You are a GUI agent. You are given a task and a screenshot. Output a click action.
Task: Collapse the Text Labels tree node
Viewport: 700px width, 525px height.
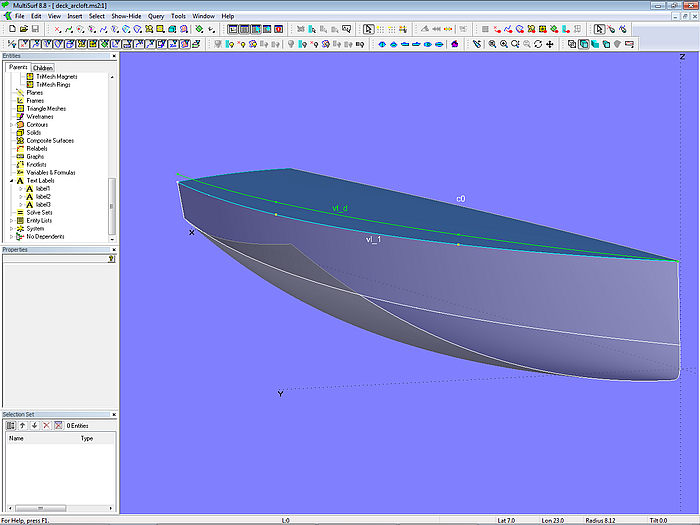(12, 181)
